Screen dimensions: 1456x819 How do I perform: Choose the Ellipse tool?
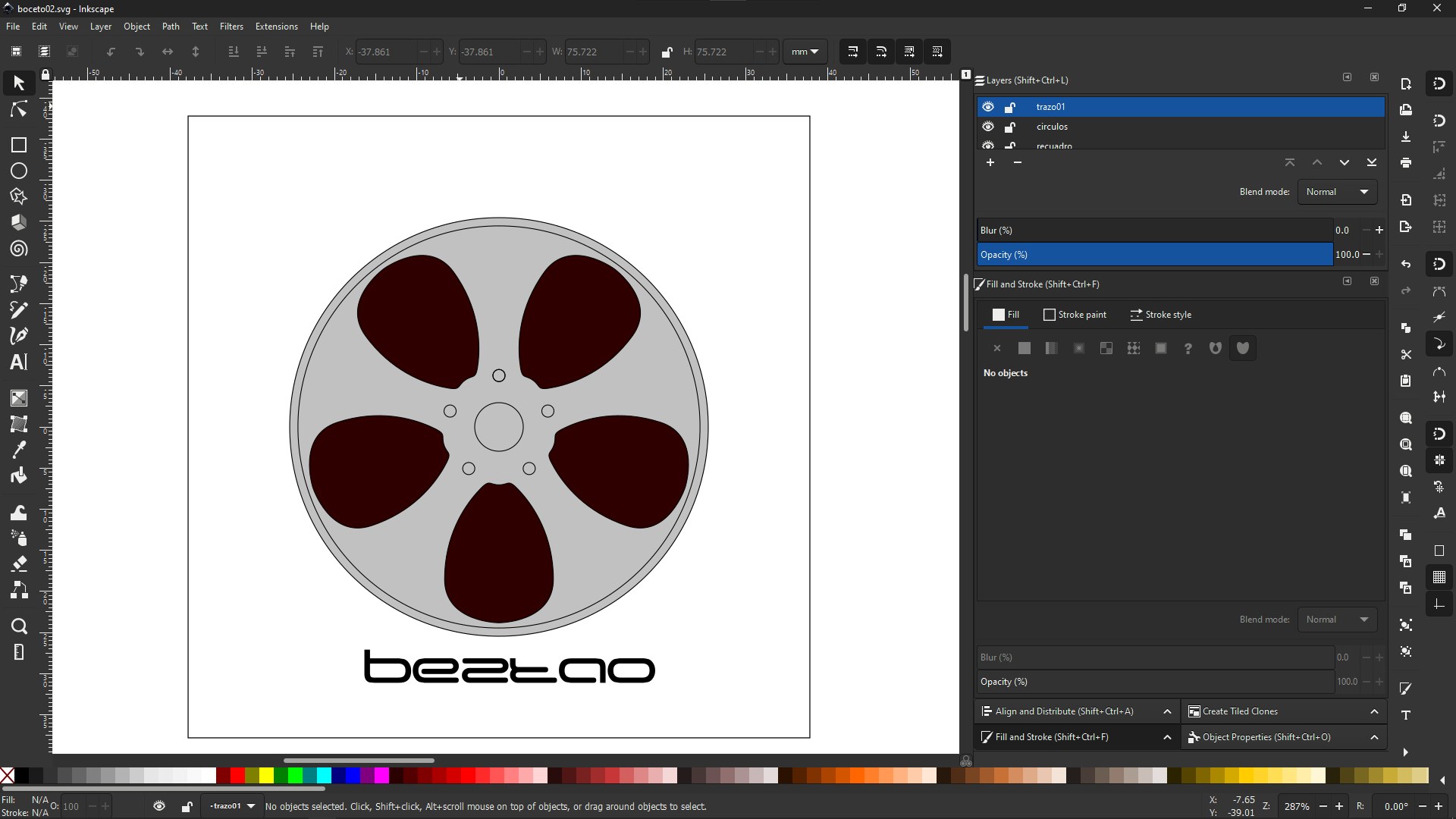click(x=19, y=171)
